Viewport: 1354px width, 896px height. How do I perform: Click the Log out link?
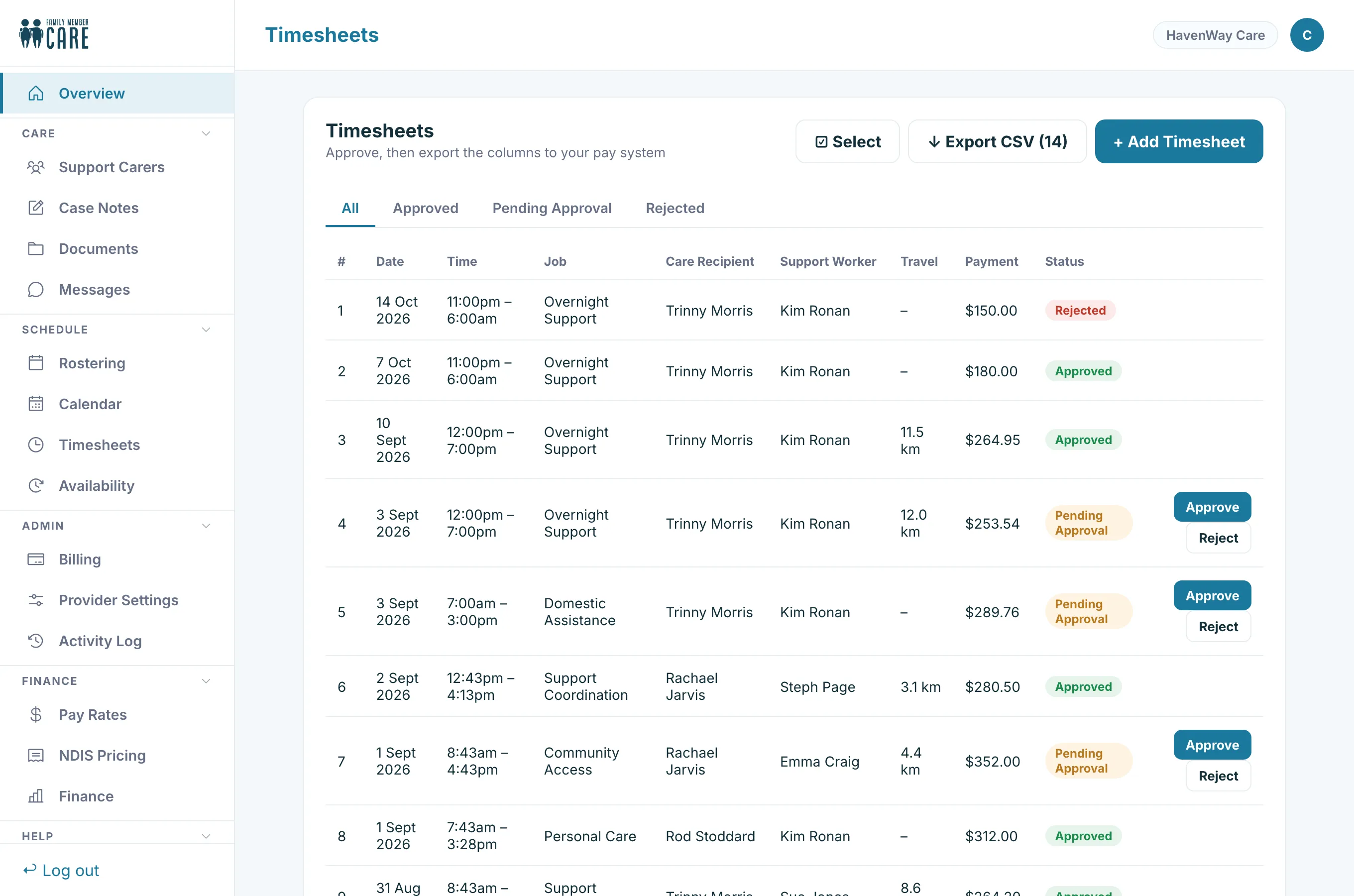pyautogui.click(x=61, y=870)
